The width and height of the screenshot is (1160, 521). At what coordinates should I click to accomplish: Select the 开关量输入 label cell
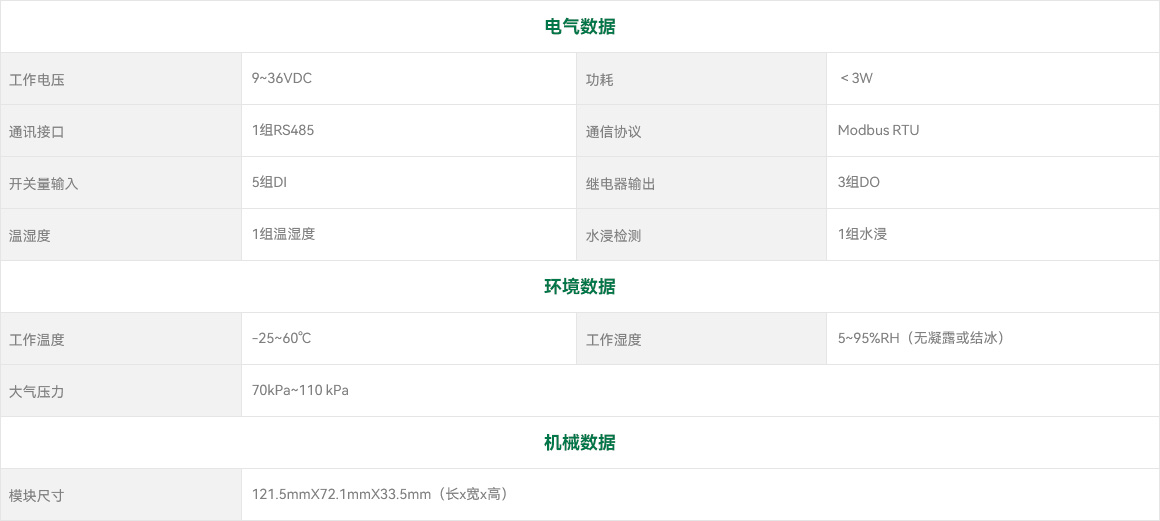click(44, 184)
